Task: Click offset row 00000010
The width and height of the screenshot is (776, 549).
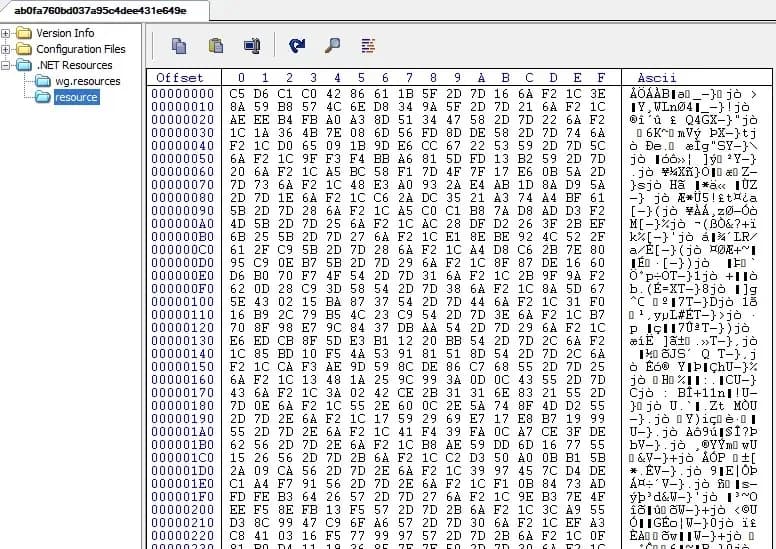Action: click(183, 106)
